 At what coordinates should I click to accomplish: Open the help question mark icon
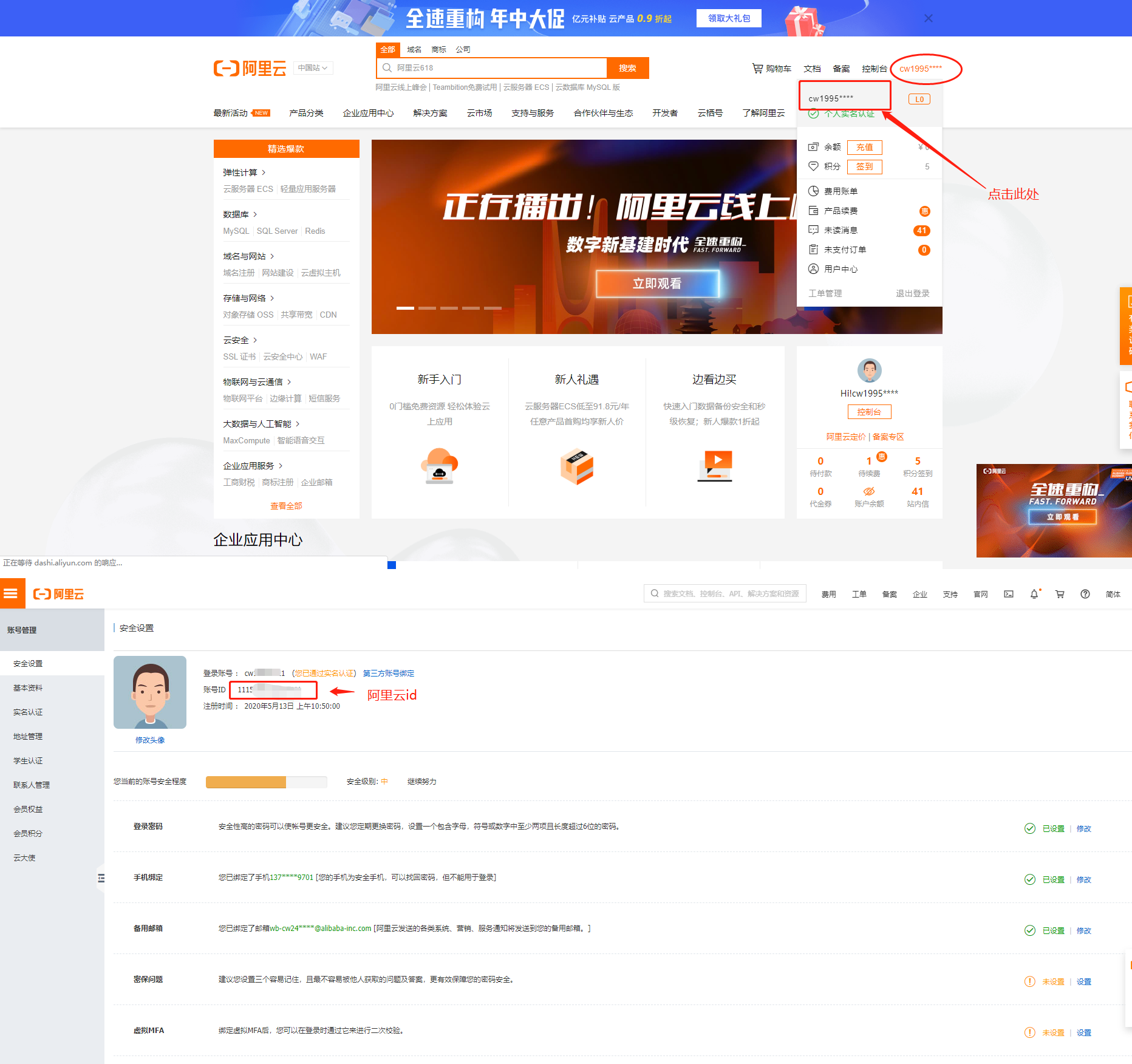tap(1085, 594)
